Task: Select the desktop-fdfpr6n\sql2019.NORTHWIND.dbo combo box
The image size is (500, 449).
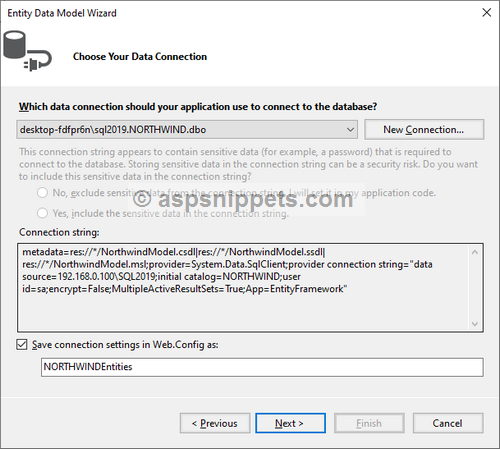Action: click(x=187, y=129)
